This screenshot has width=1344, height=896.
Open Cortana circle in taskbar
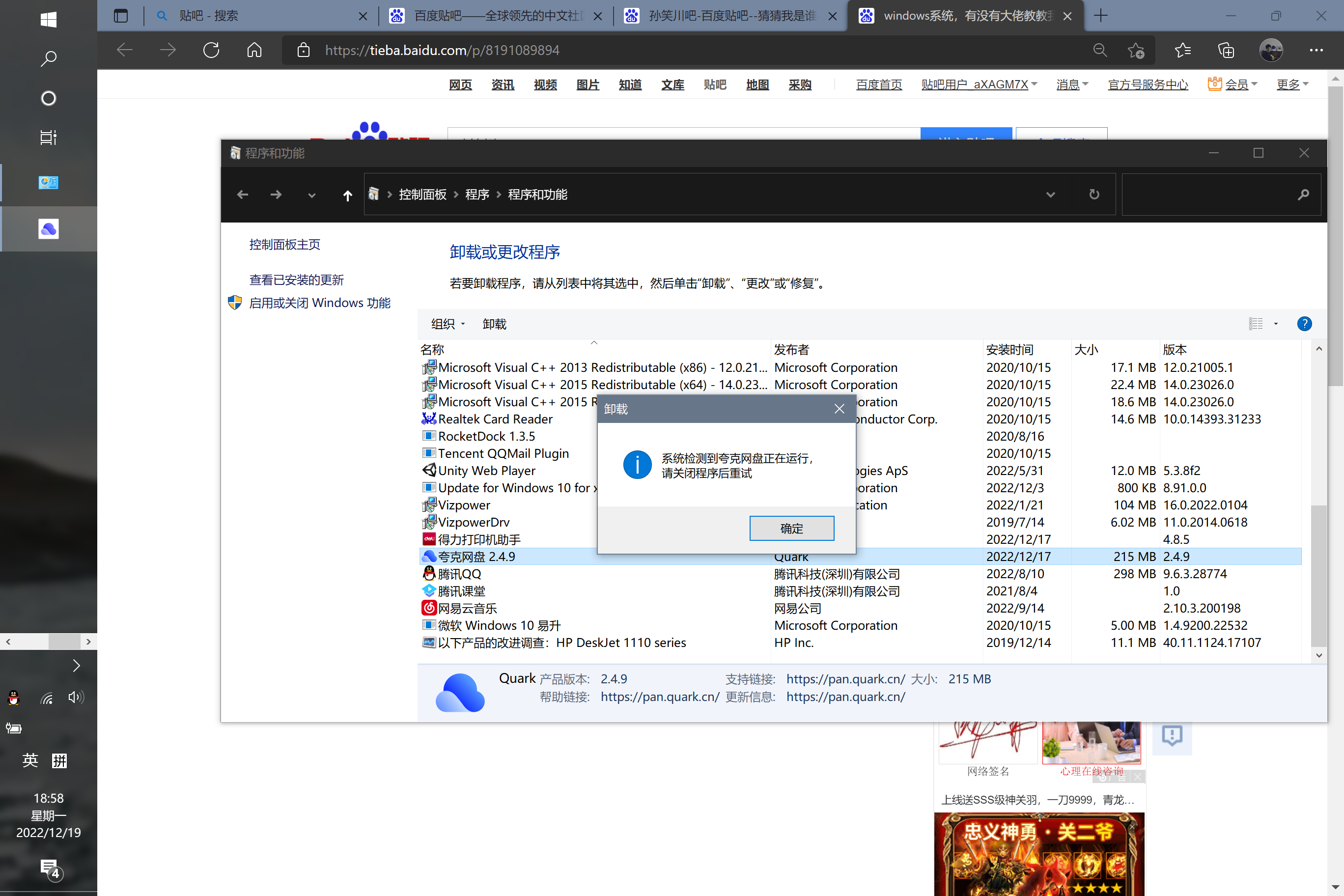click(49, 98)
